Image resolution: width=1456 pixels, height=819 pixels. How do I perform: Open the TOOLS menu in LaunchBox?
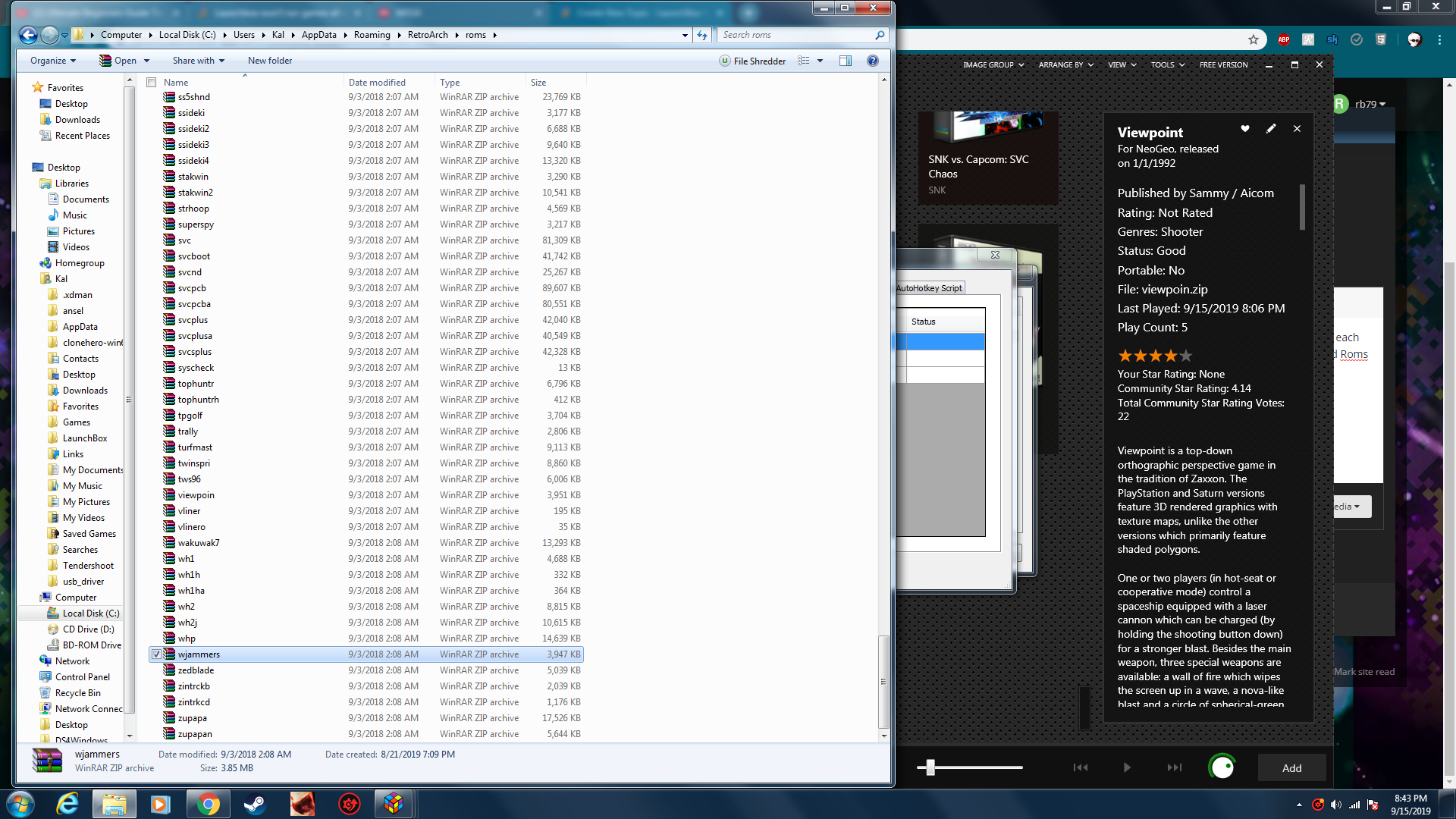[1167, 64]
